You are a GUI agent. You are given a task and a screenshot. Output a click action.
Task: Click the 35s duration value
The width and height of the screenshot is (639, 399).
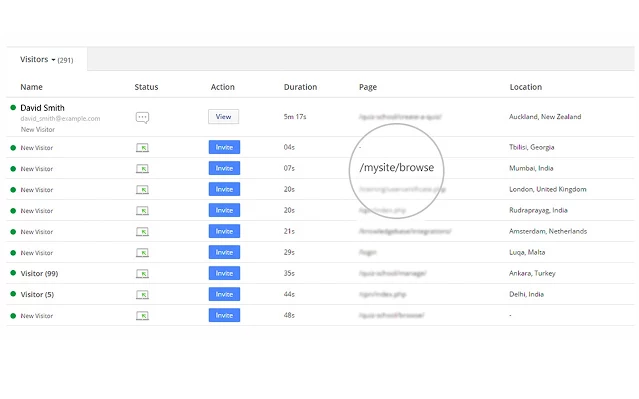(289, 273)
